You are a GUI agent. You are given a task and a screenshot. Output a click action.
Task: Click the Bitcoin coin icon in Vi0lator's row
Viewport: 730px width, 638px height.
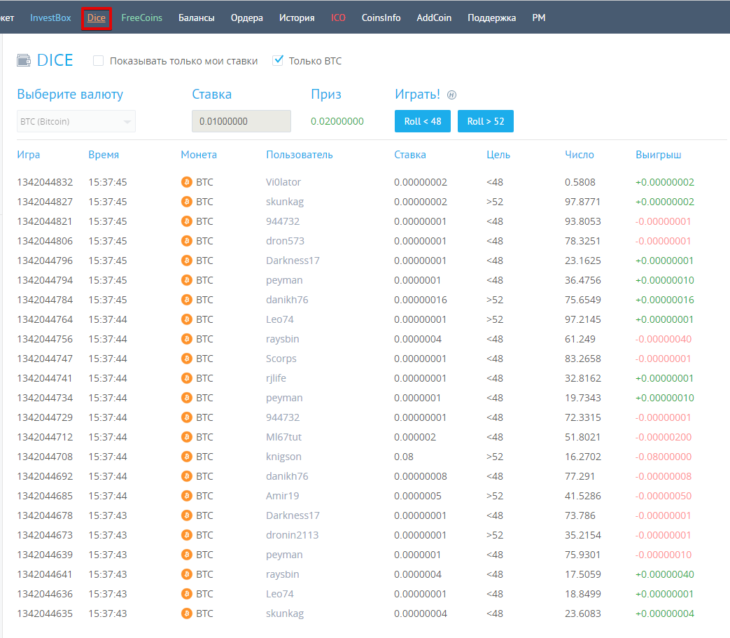point(187,182)
